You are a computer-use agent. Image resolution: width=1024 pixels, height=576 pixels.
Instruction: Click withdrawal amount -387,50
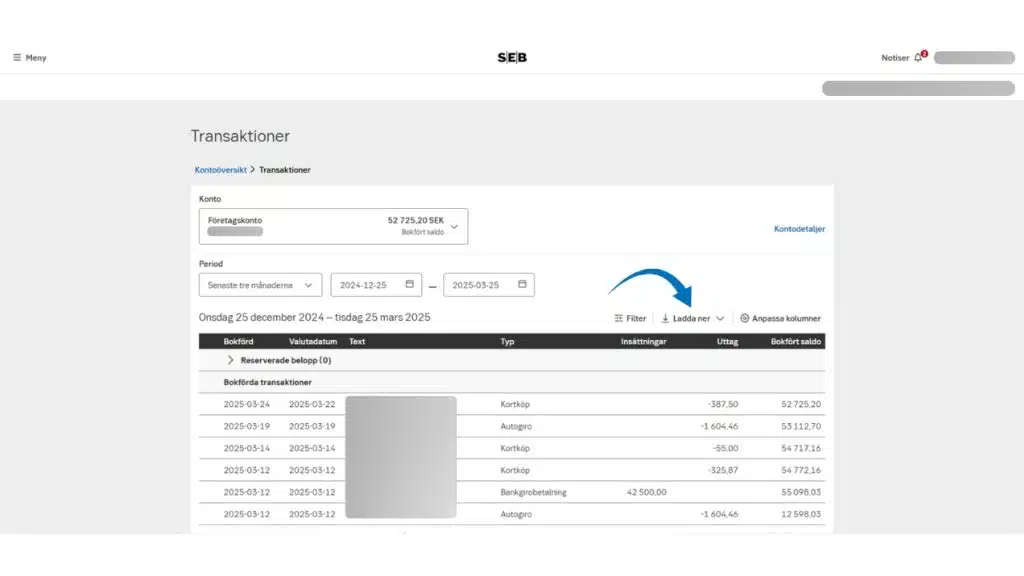tap(723, 404)
